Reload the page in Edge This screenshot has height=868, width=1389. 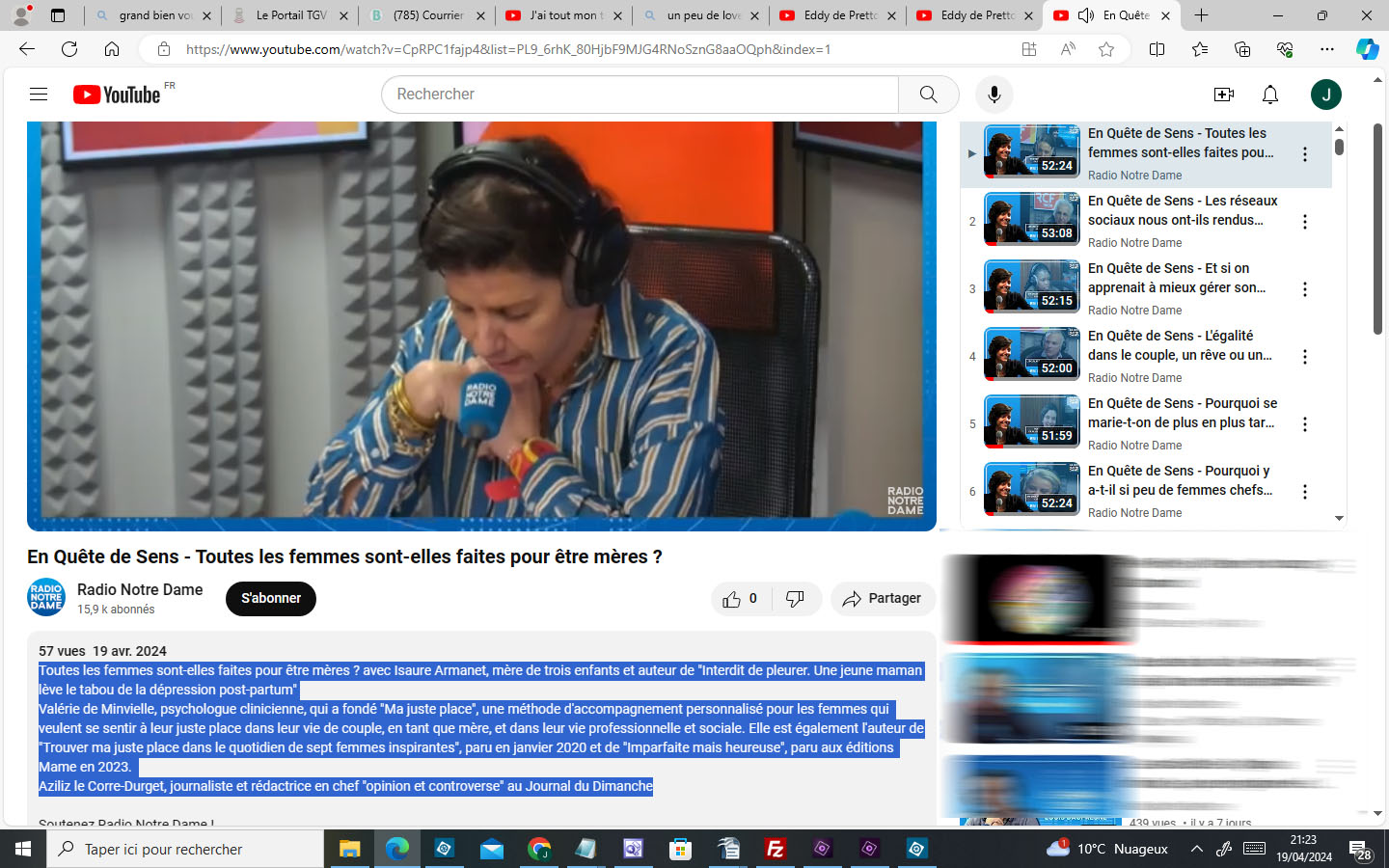pyautogui.click(x=69, y=49)
